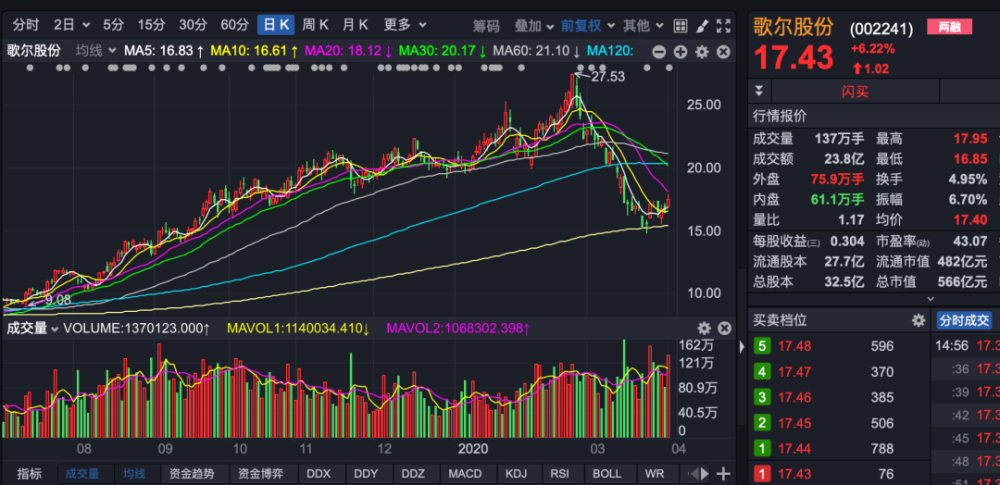
Task: Expand the 更多 periods dropdown
Action: click(403, 25)
